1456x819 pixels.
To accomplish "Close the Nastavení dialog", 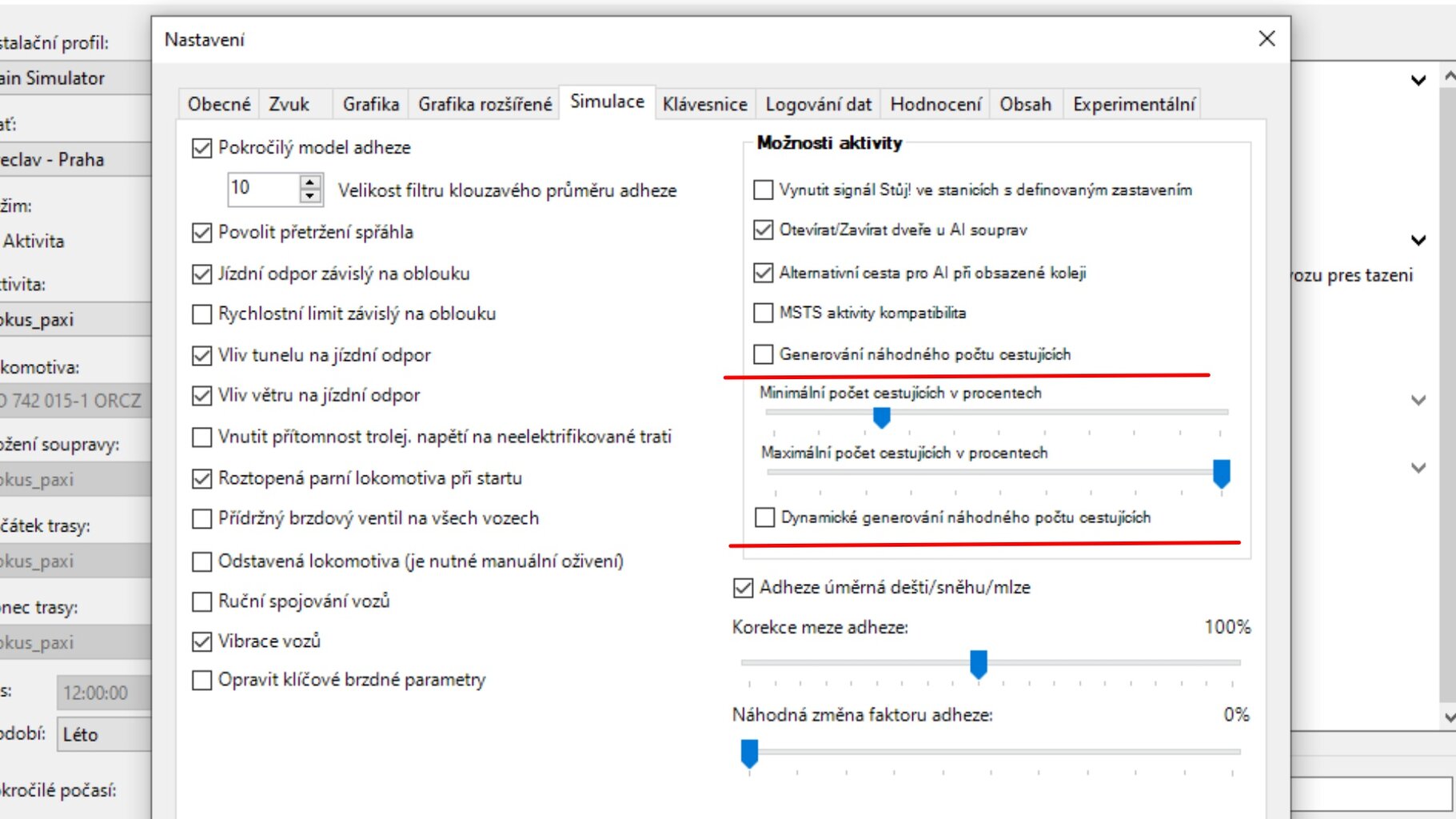I will 1267,38.
